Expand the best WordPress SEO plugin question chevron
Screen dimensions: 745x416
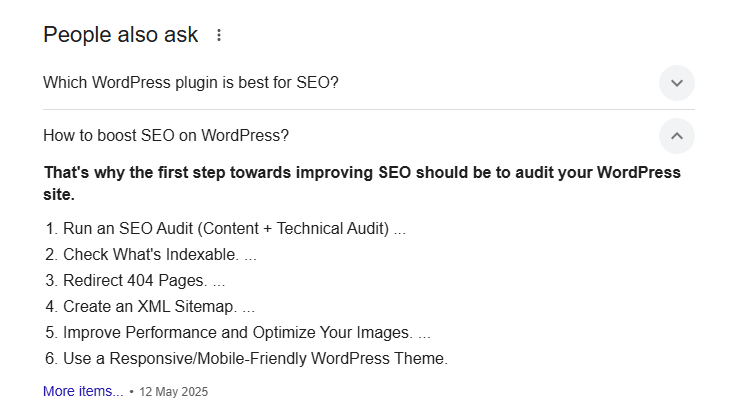click(x=677, y=83)
